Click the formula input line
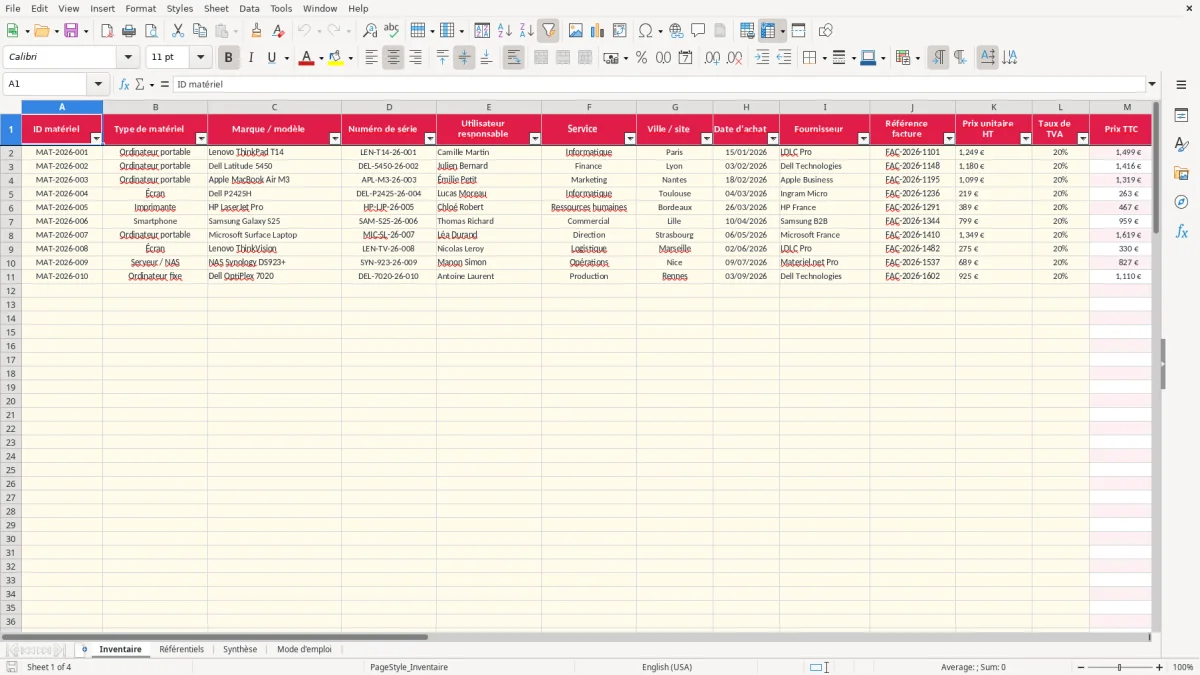The height and width of the screenshot is (675, 1200). pos(659,84)
